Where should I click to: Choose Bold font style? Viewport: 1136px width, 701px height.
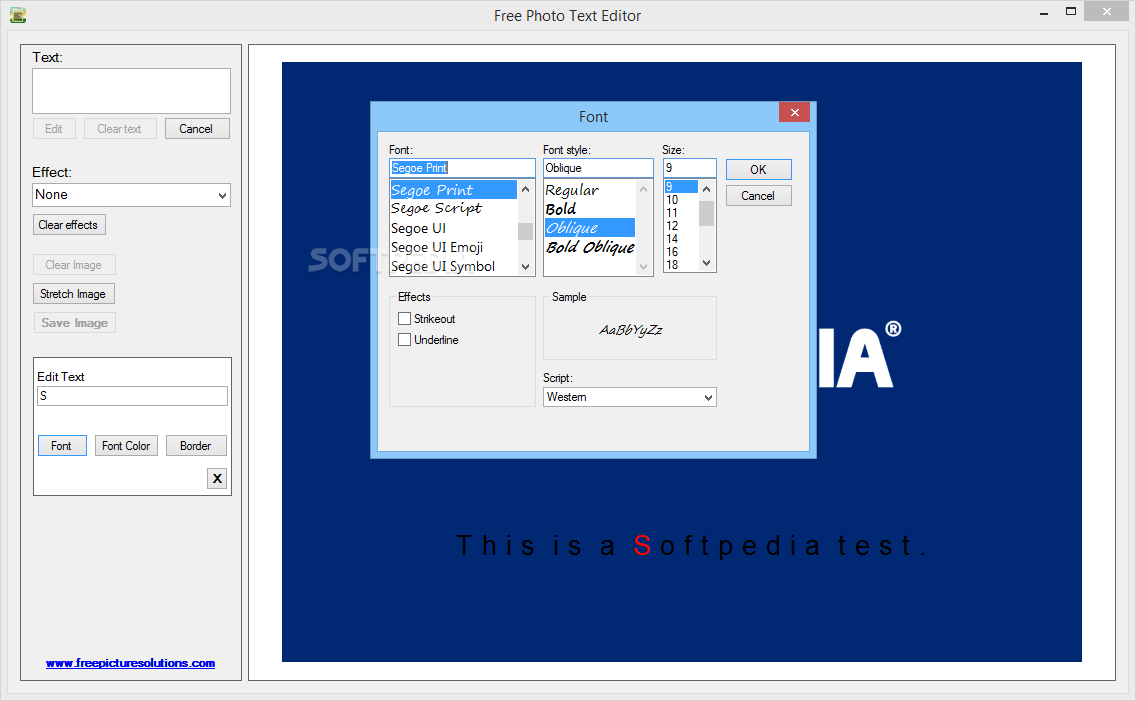point(590,209)
